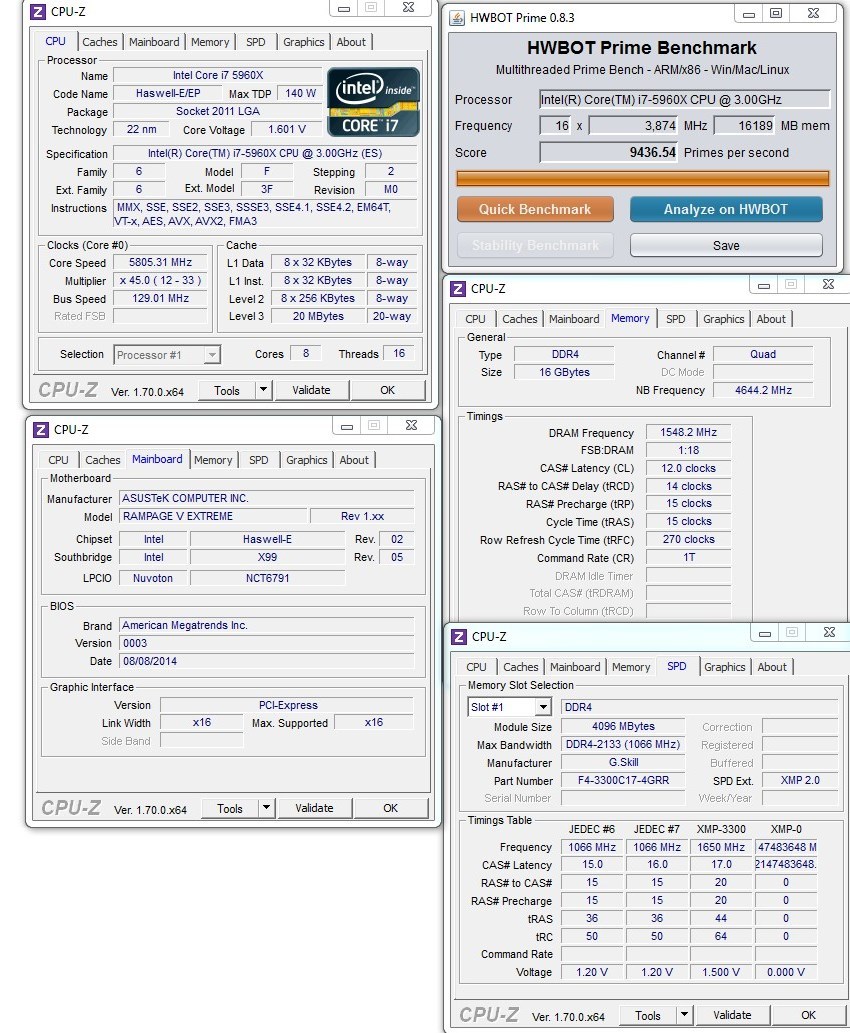Click Validate in the Mainboard window

pyautogui.click(x=314, y=808)
